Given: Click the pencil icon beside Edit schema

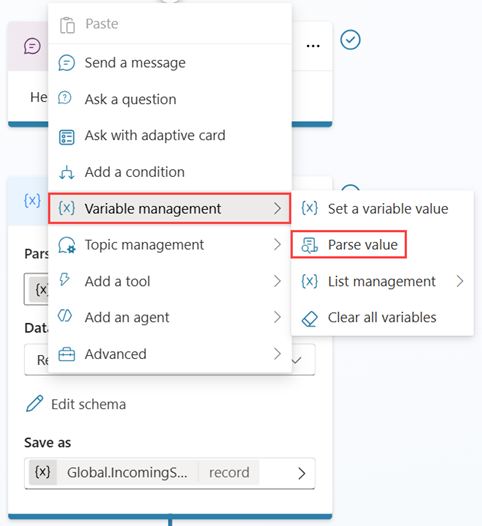Looking at the screenshot, I should tap(35, 403).
